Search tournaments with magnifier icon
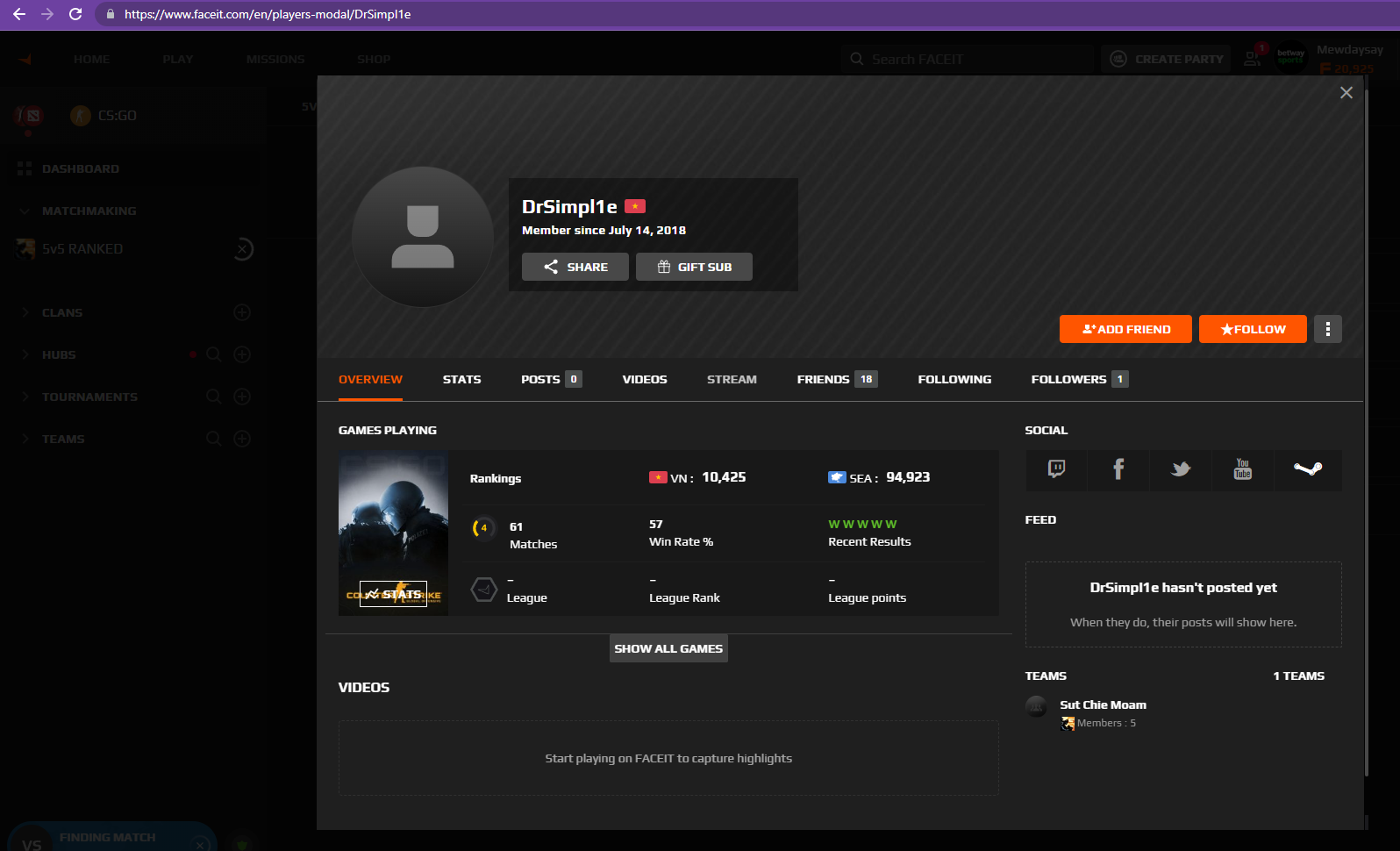The width and height of the screenshot is (1400, 851). 213,397
